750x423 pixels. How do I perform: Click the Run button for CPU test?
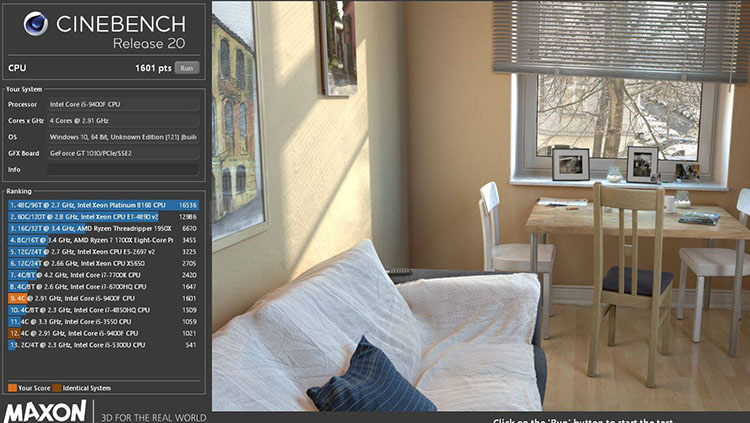[x=187, y=68]
